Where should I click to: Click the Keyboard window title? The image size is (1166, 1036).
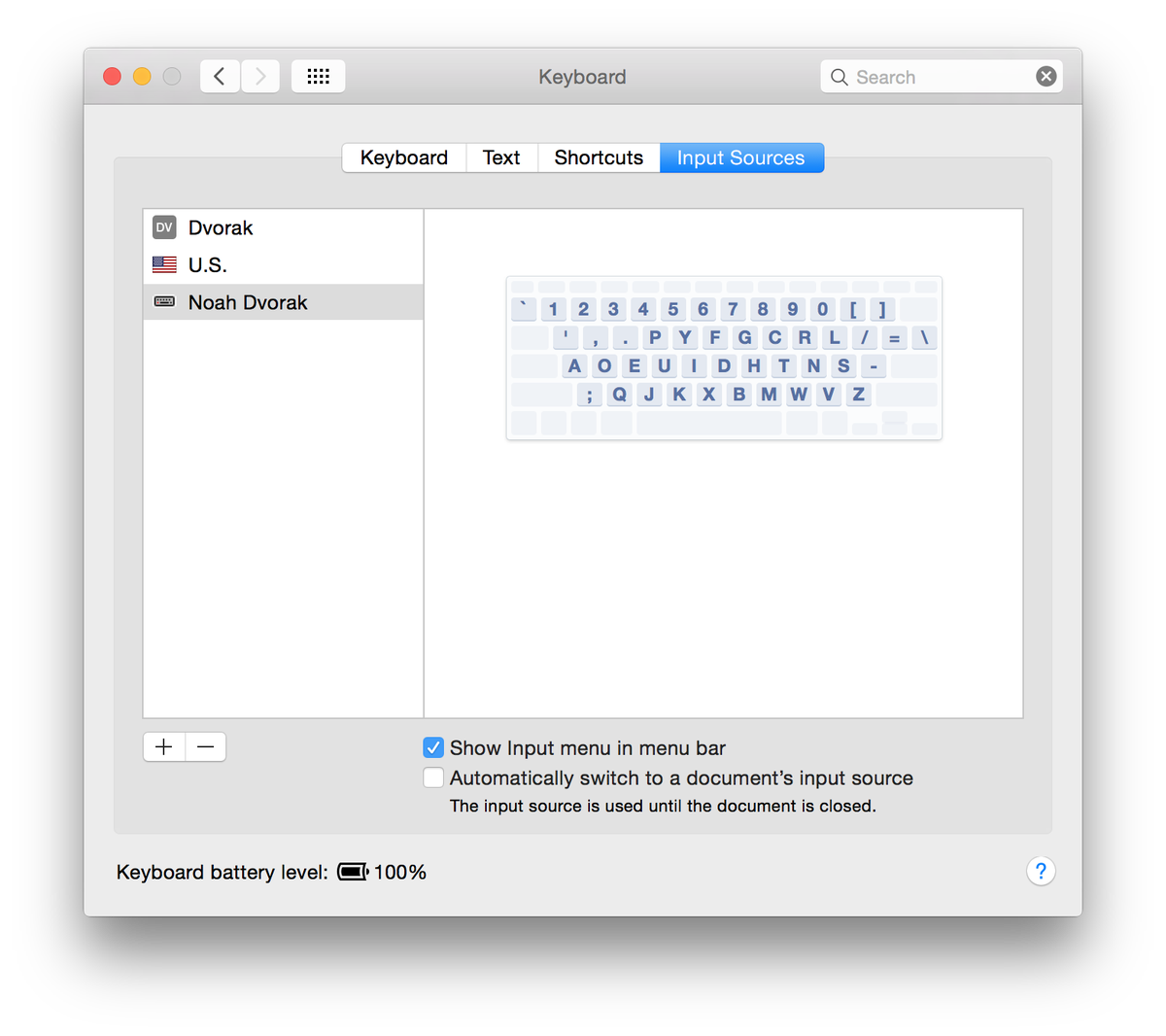click(582, 77)
